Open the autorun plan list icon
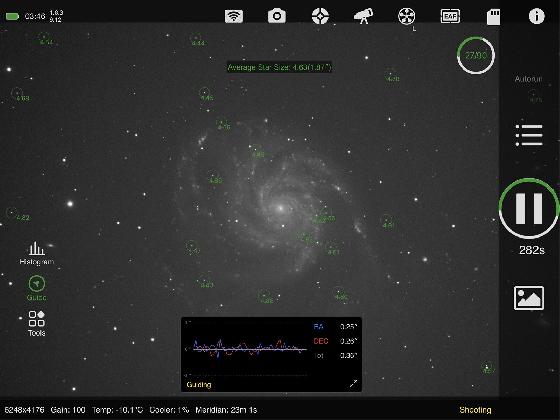The width and height of the screenshot is (560, 420). click(x=529, y=135)
